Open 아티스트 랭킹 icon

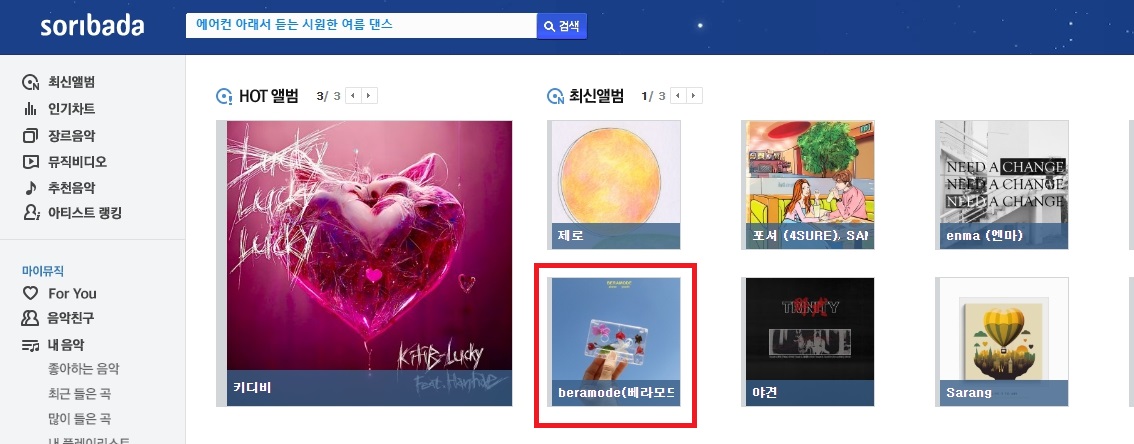click(x=30, y=213)
